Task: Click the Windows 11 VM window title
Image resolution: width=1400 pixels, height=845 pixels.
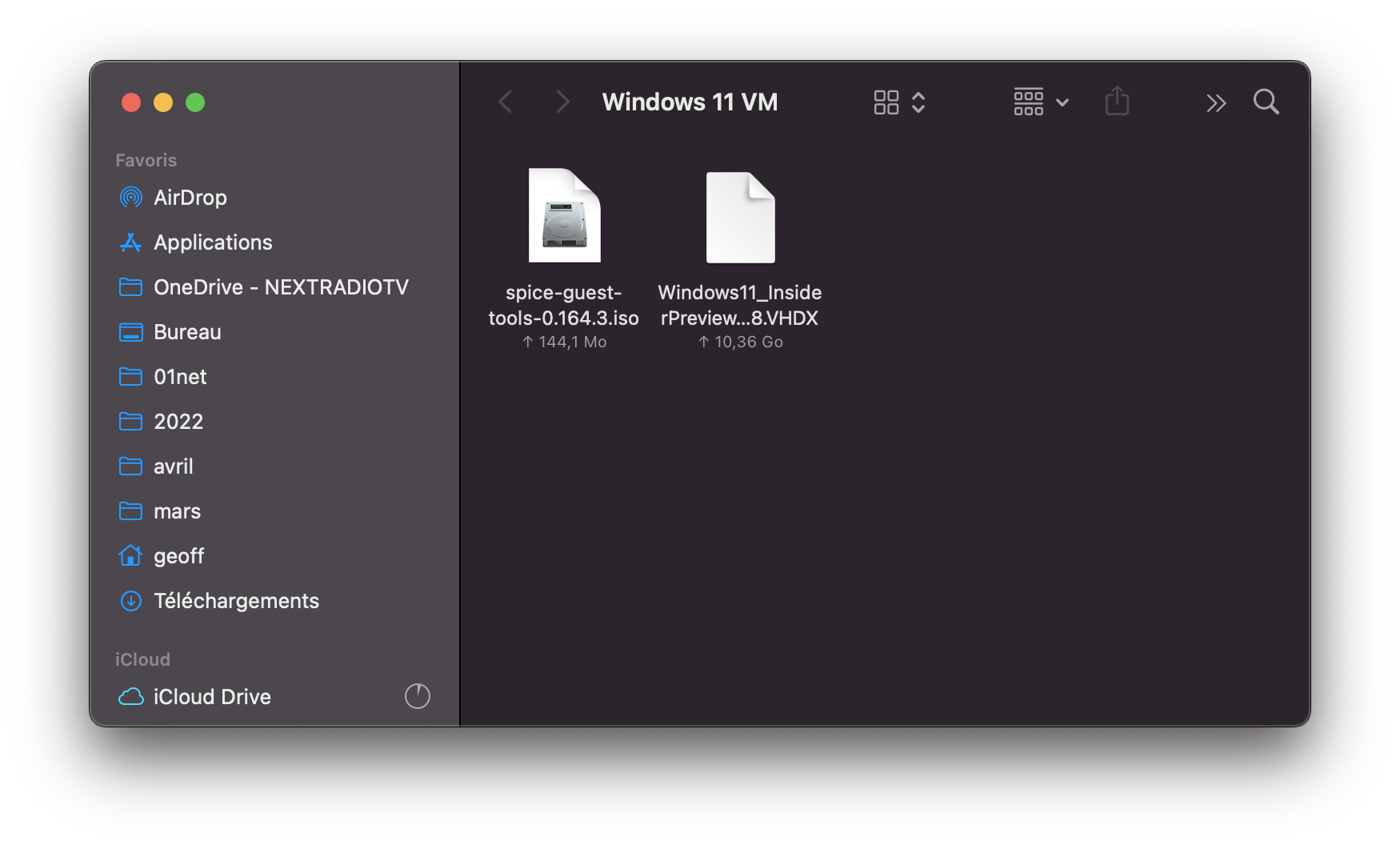Action: 690,102
